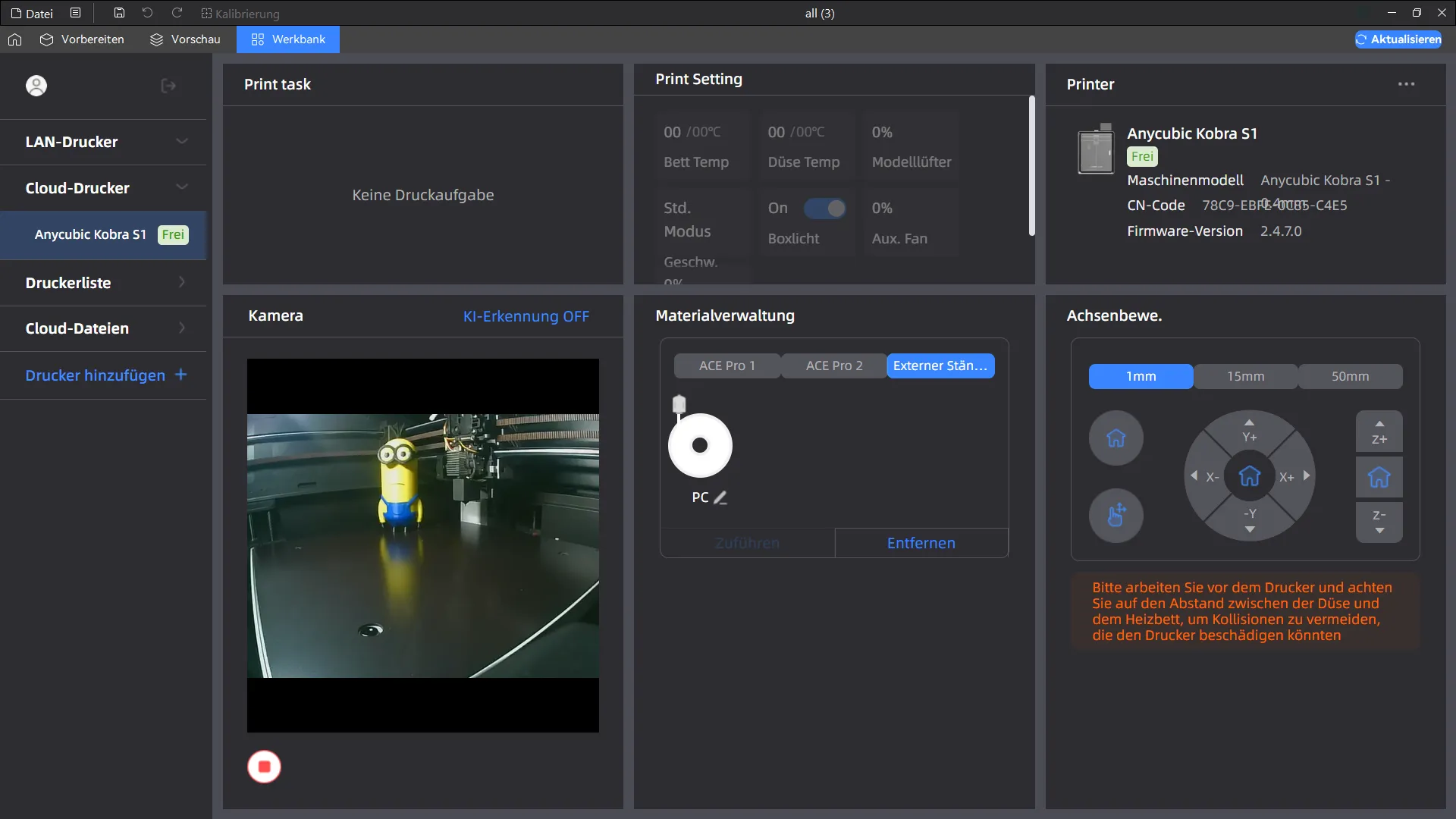Switch to the Vorbereiten tab

click(82, 39)
